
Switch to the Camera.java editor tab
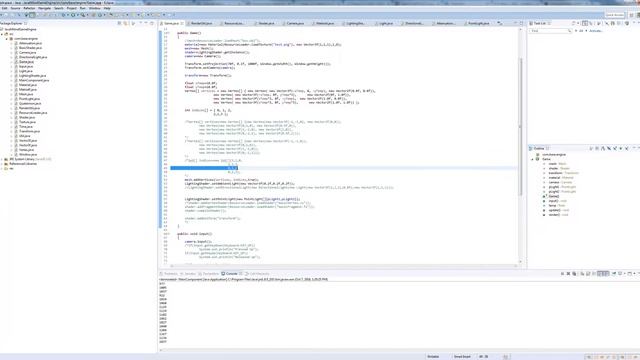pyautogui.click(x=295, y=23)
